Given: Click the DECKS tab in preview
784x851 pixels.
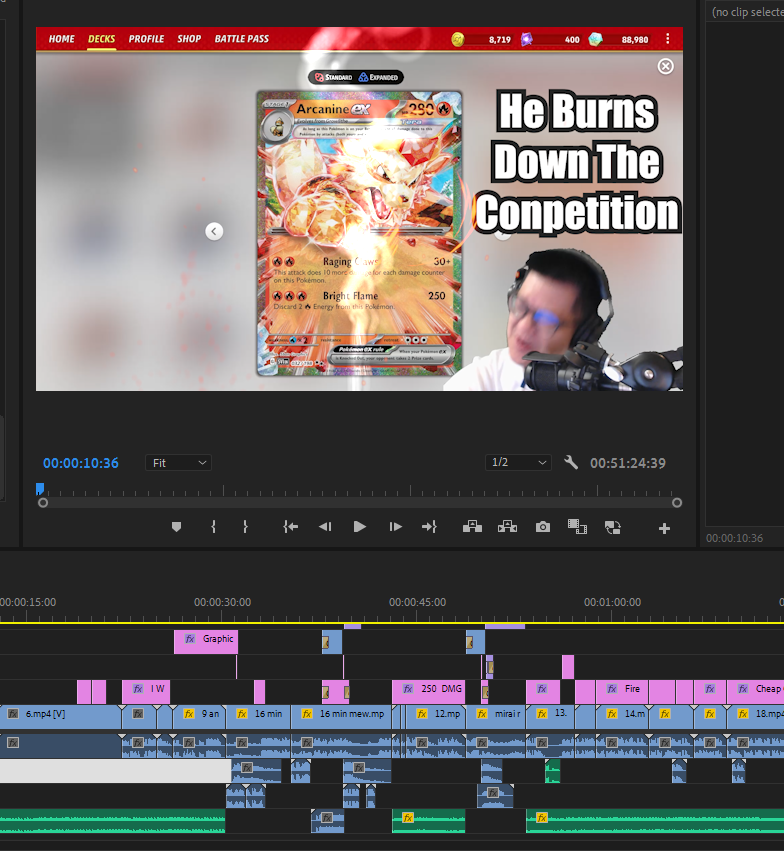Looking at the screenshot, I should 101,39.
